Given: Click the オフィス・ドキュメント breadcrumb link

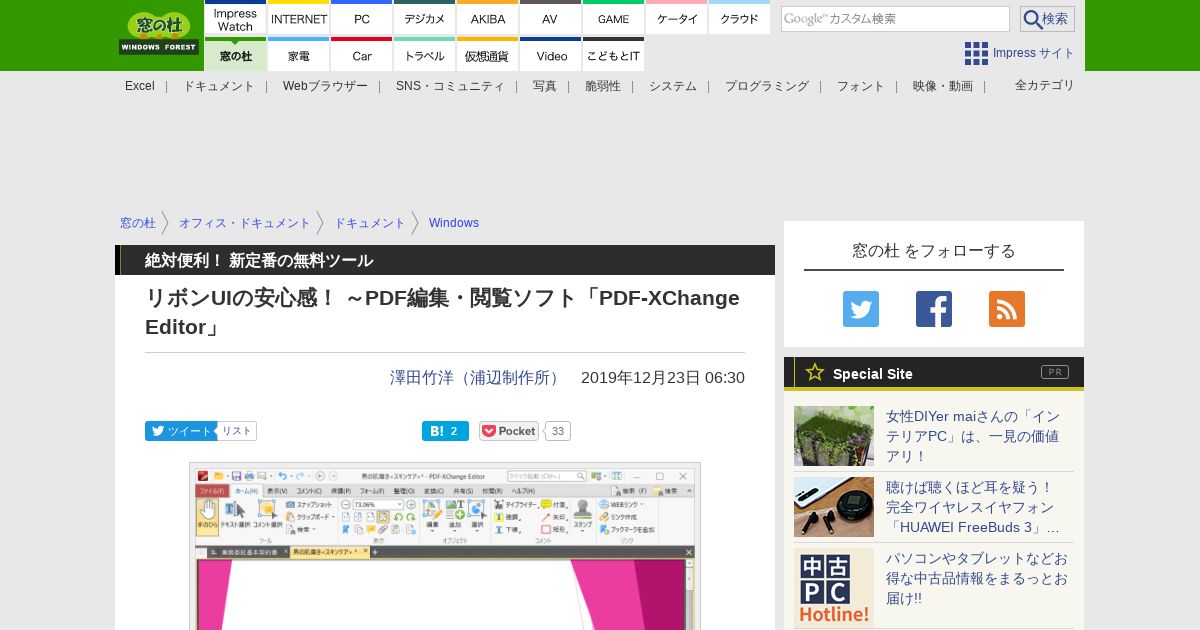Looking at the screenshot, I should point(245,223).
